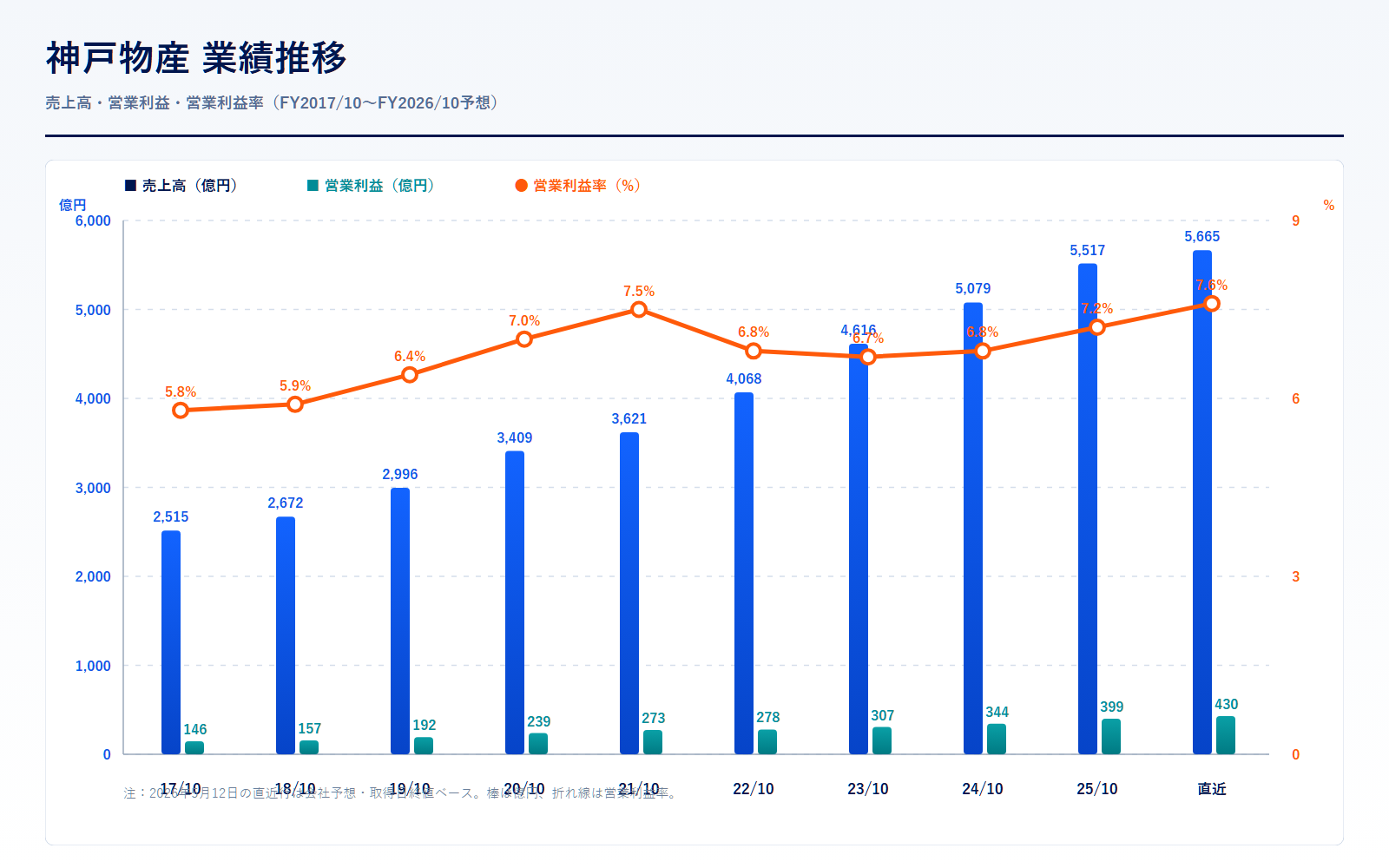The height and width of the screenshot is (868, 1389).
Task: Click the FY2017/10〜FY2026/10予想 subtitle
Action: pyautogui.click(x=386, y=102)
